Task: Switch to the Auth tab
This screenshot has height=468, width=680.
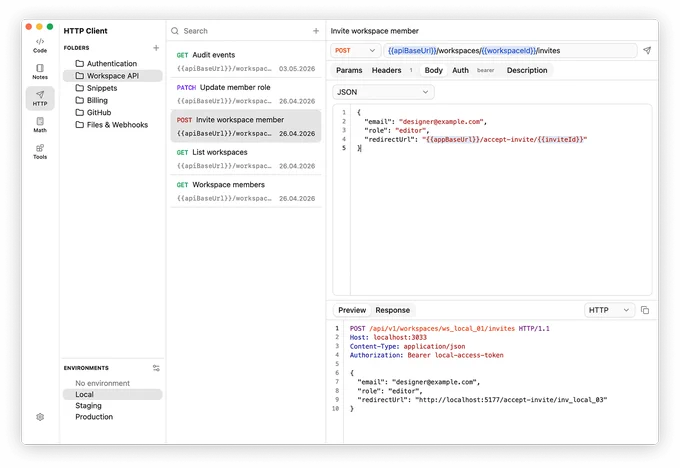Action: pyautogui.click(x=461, y=70)
